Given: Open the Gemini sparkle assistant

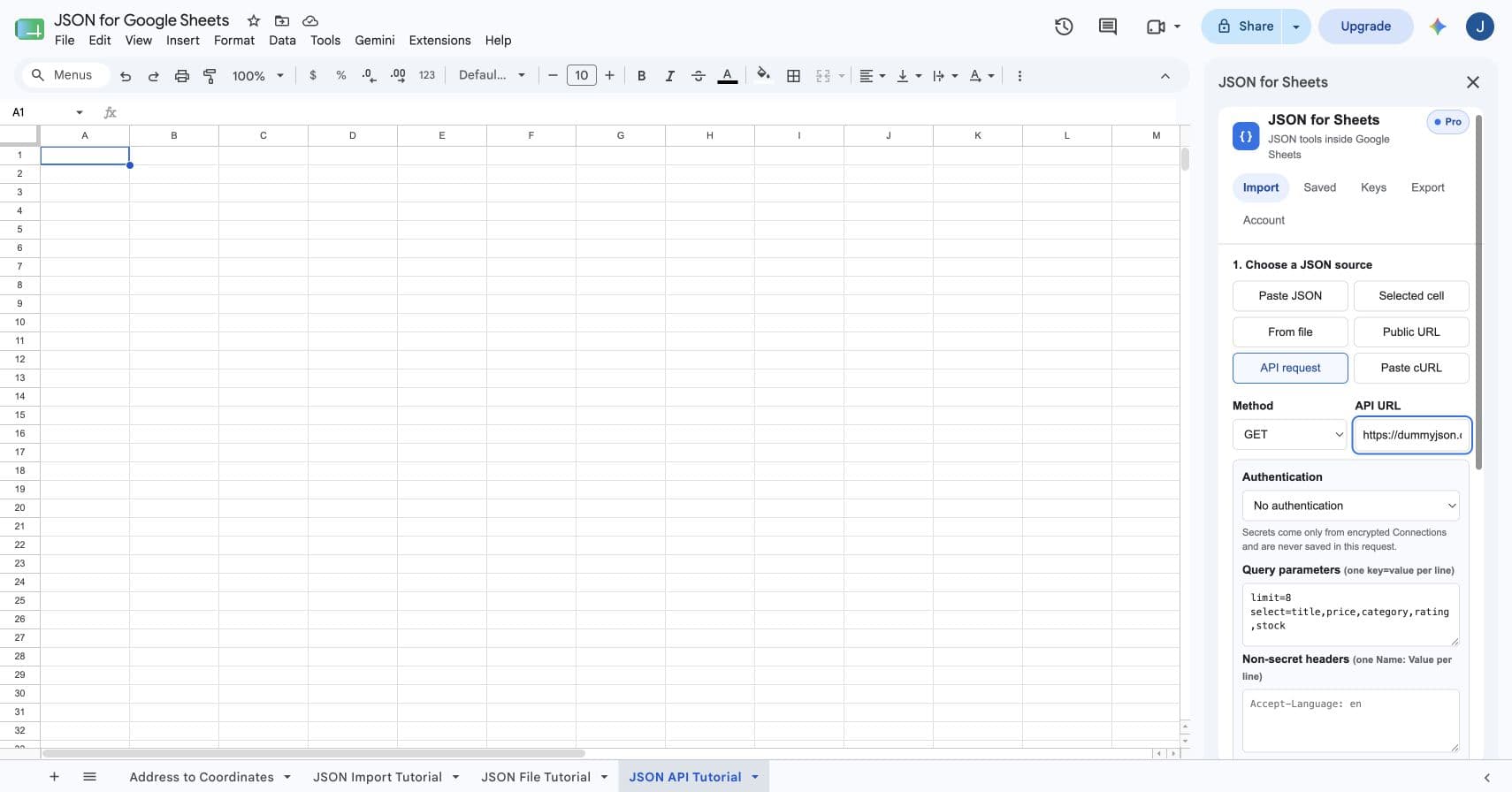Looking at the screenshot, I should point(1438,27).
